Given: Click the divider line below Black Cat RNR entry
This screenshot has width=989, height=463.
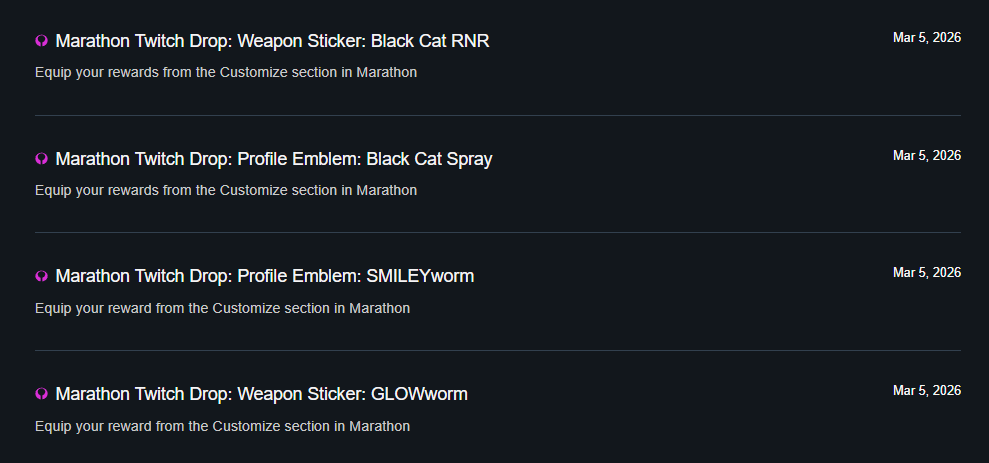Looking at the screenshot, I should pyautogui.click(x=497, y=115).
